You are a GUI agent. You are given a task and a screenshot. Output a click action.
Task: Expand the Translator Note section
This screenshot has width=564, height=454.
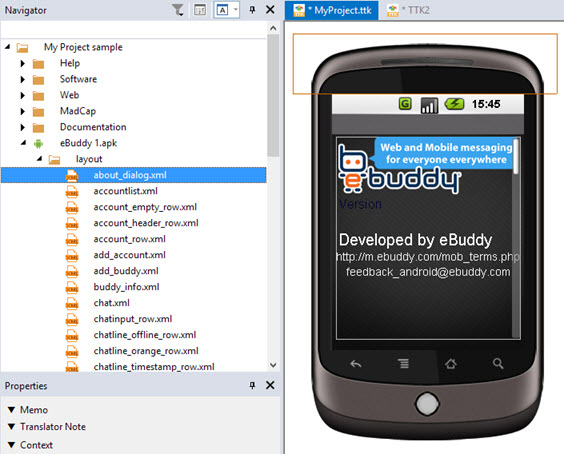point(12,427)
